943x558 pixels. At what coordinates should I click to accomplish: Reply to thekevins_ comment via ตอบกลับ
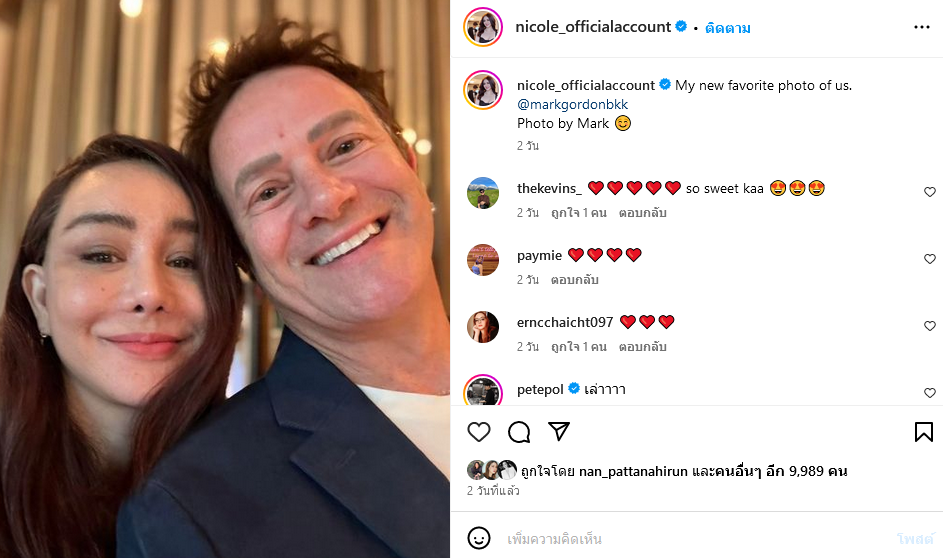pos(642,213)
